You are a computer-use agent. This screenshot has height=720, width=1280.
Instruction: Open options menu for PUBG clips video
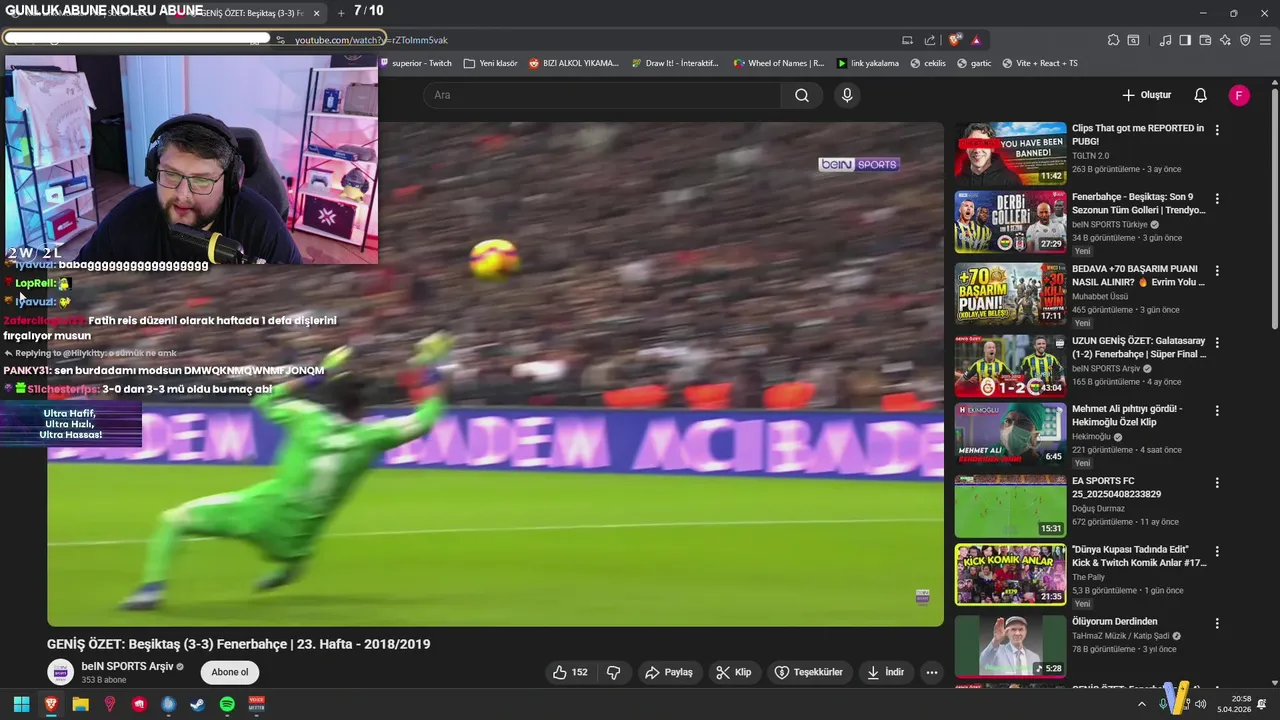point(1217,130)
